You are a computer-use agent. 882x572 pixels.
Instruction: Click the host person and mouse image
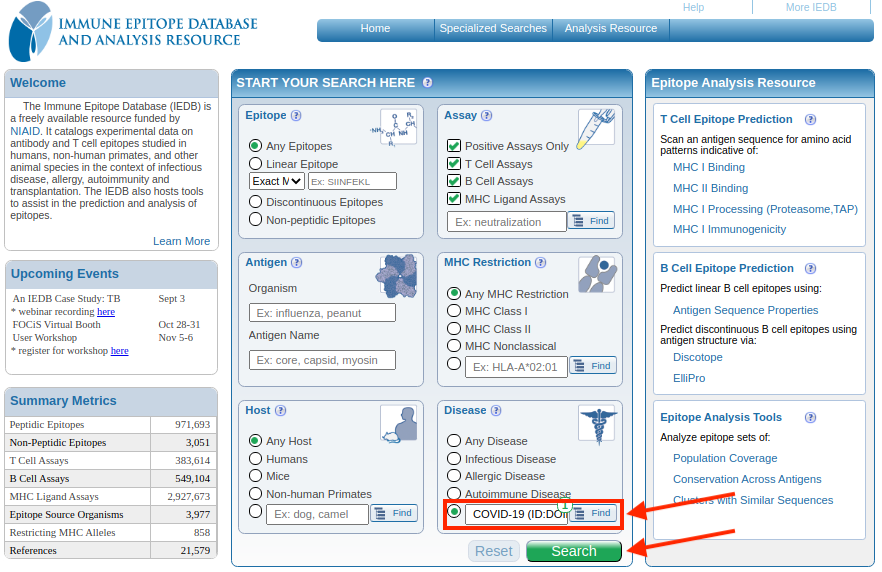(x=399, y=424)
